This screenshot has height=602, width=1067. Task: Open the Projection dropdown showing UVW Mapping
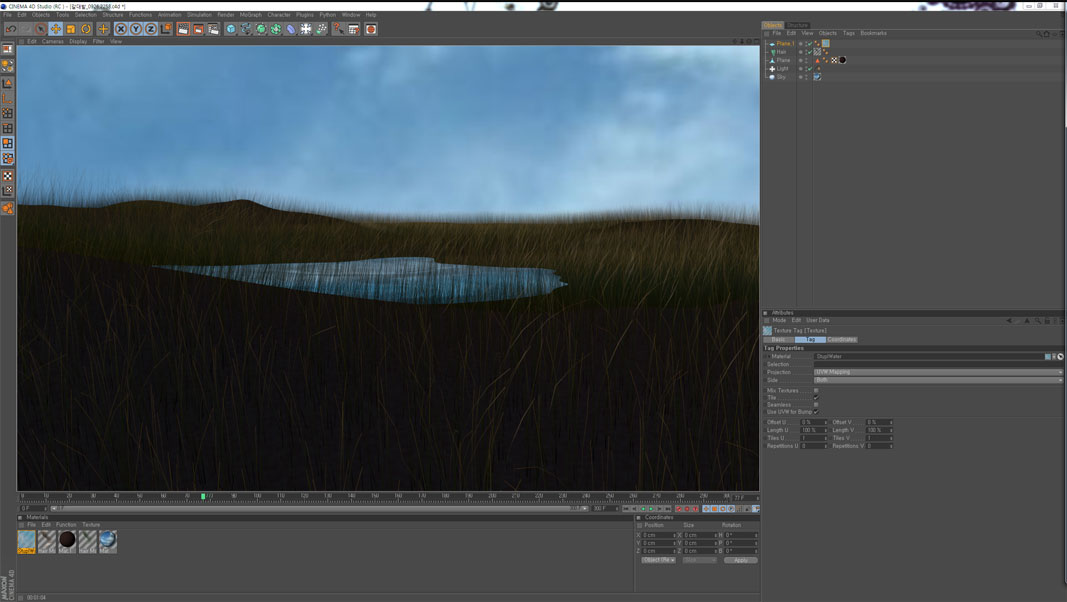pyautogui.click(x=938, y=372)
